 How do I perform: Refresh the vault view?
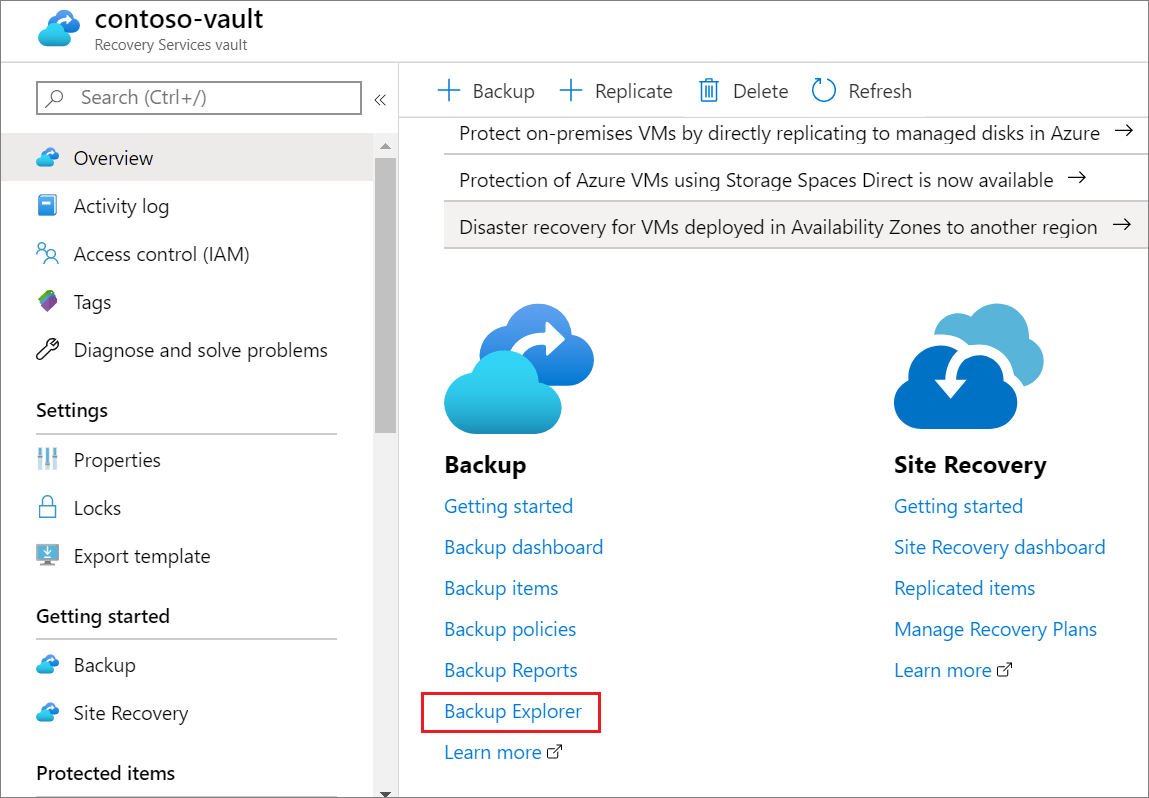(861, 90)
